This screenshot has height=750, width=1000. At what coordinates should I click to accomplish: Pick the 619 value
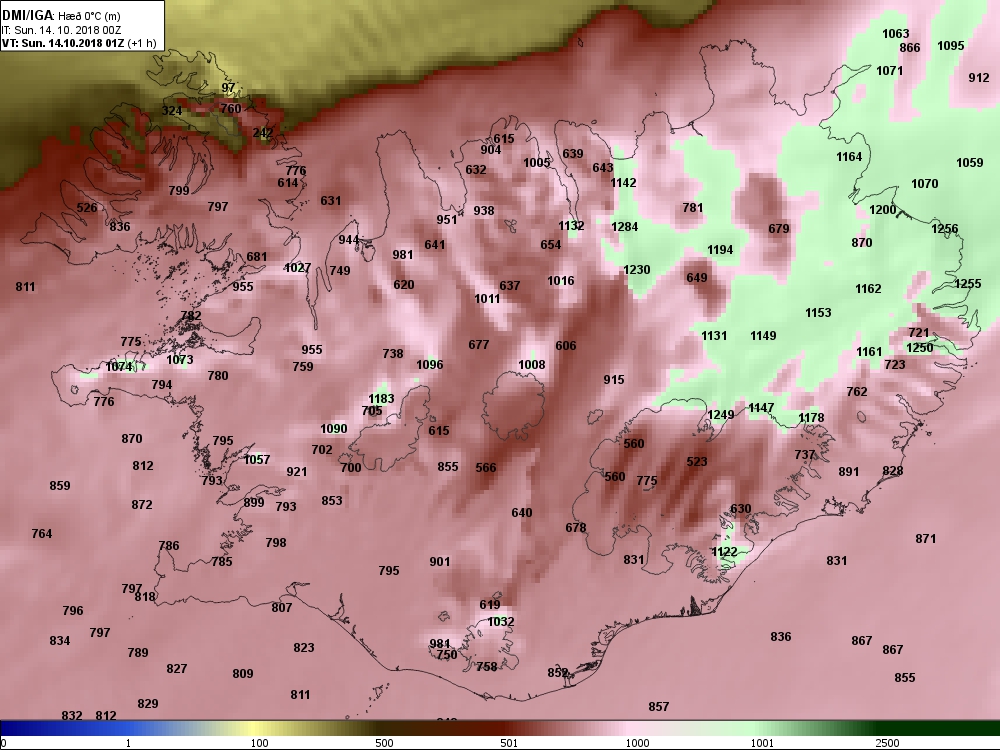[x=490, y=605]
